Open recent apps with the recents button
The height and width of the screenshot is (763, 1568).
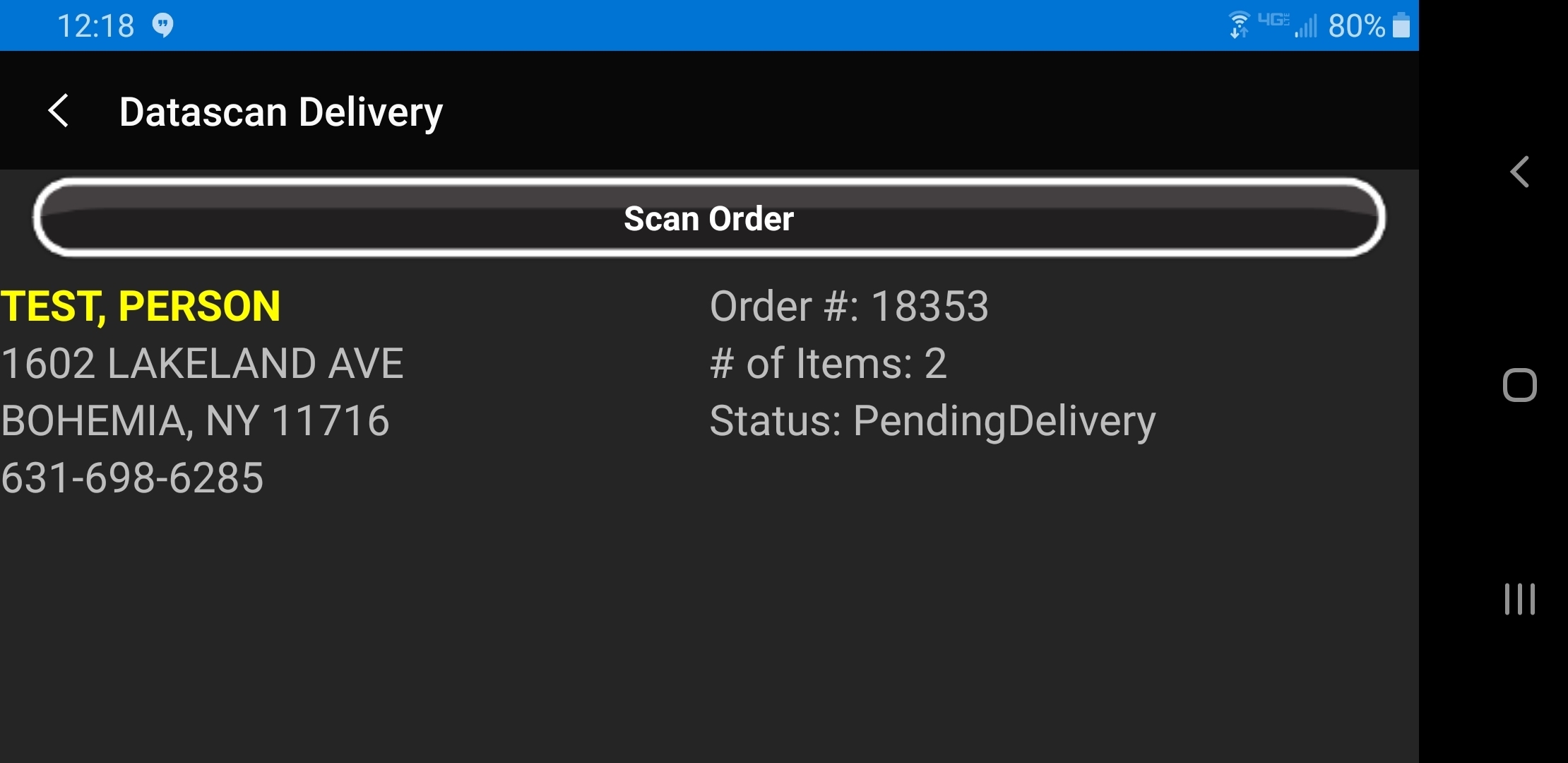click(x=1519, y=599)
